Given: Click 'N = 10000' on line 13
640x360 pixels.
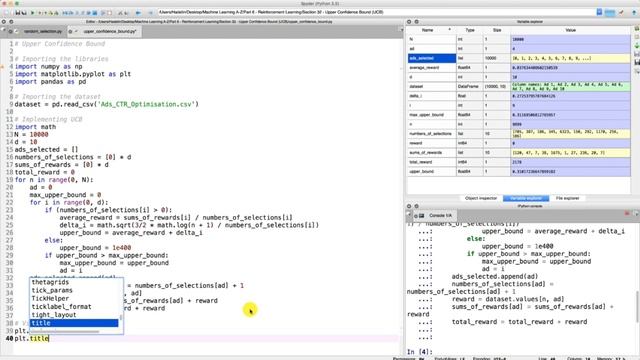Looking at the screenshot, I should click(31, 134).
